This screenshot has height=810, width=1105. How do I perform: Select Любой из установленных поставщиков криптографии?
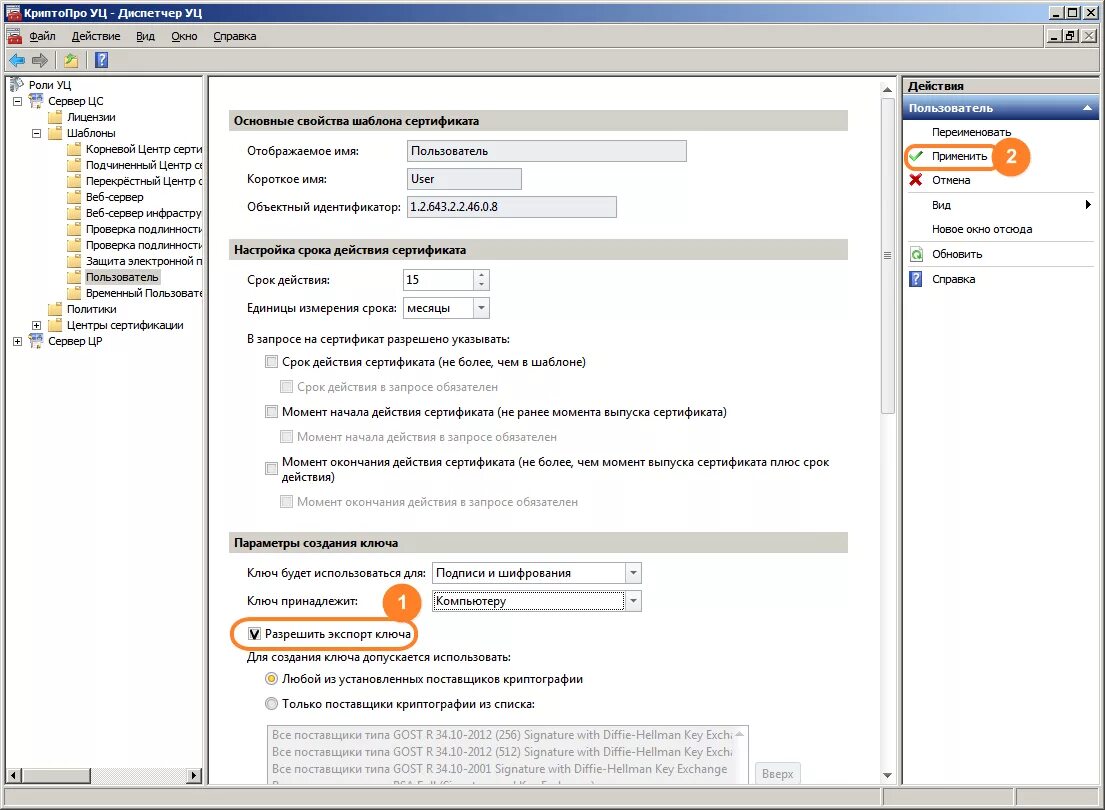pyautogui.click(x=271, y=679)
